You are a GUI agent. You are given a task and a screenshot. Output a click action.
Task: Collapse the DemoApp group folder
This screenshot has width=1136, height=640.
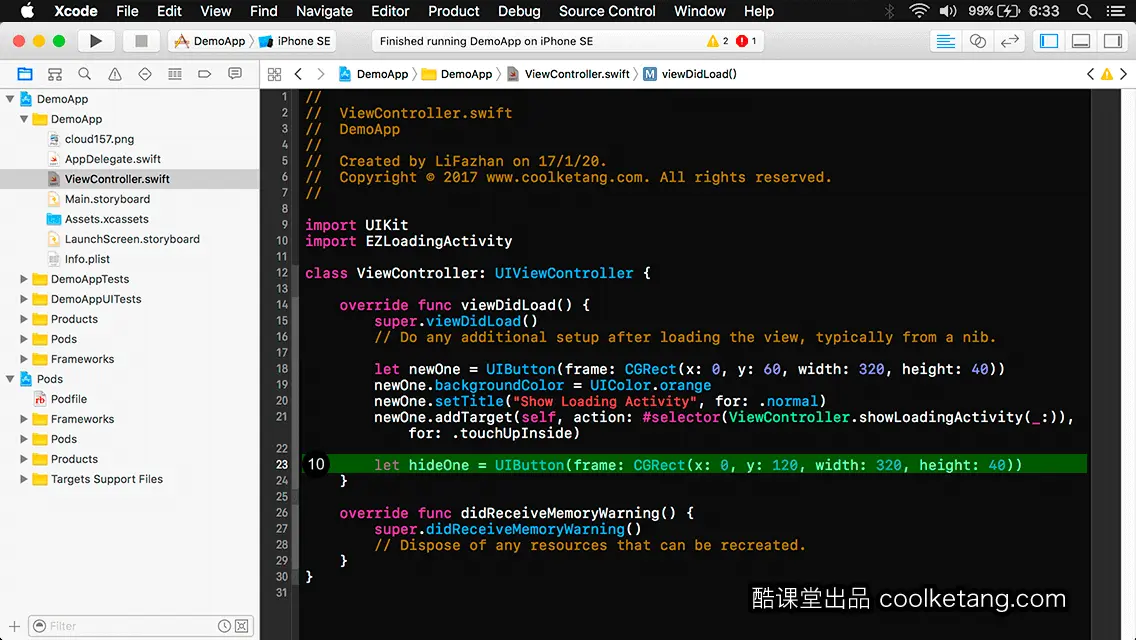point(24,119)
